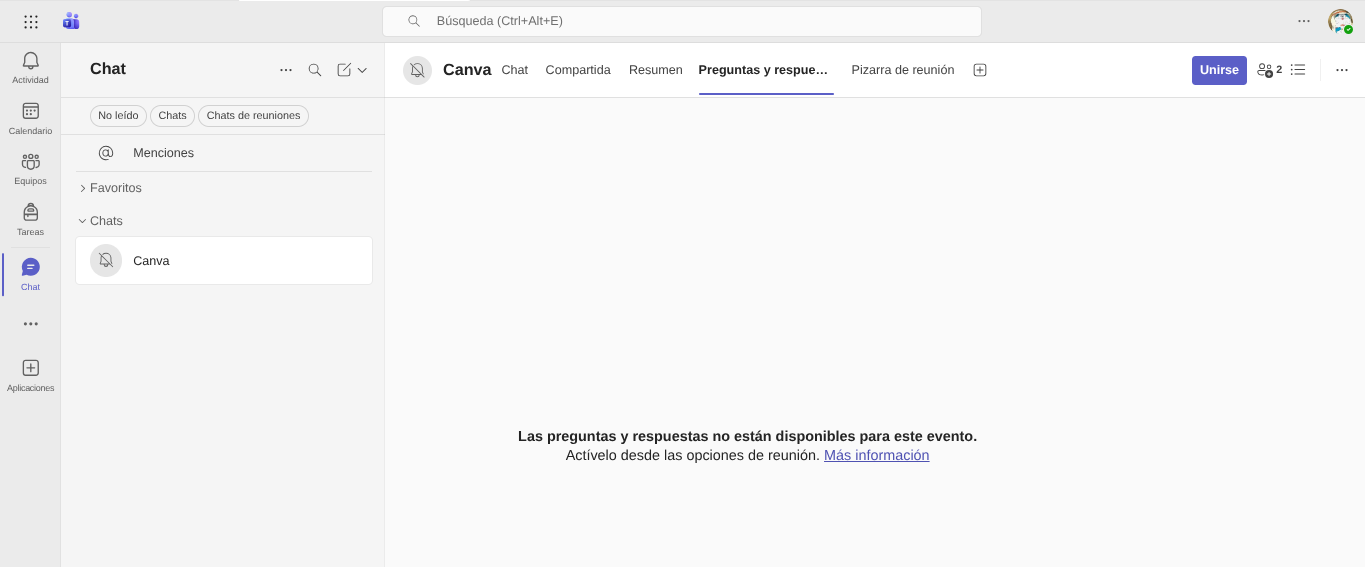This screenshot has width=1365, height=567.
Task: Open Aplicaciones in the left sidebar
Action: [30, 375]
